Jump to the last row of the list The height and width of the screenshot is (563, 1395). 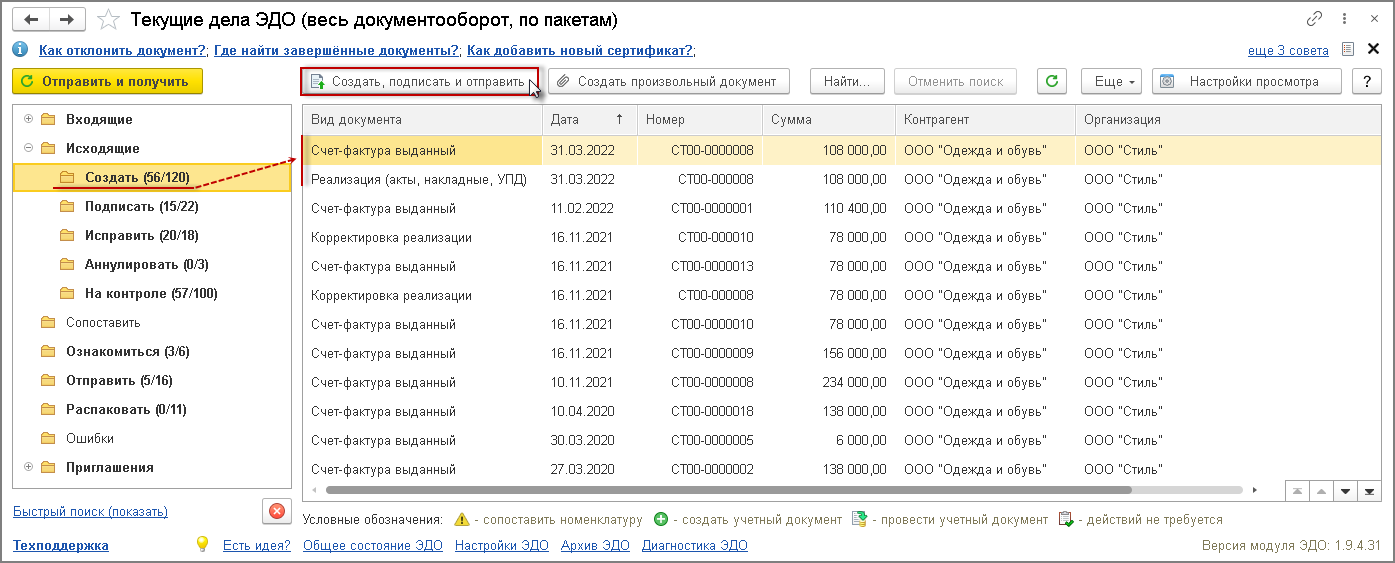click(x=1369, y=490)
